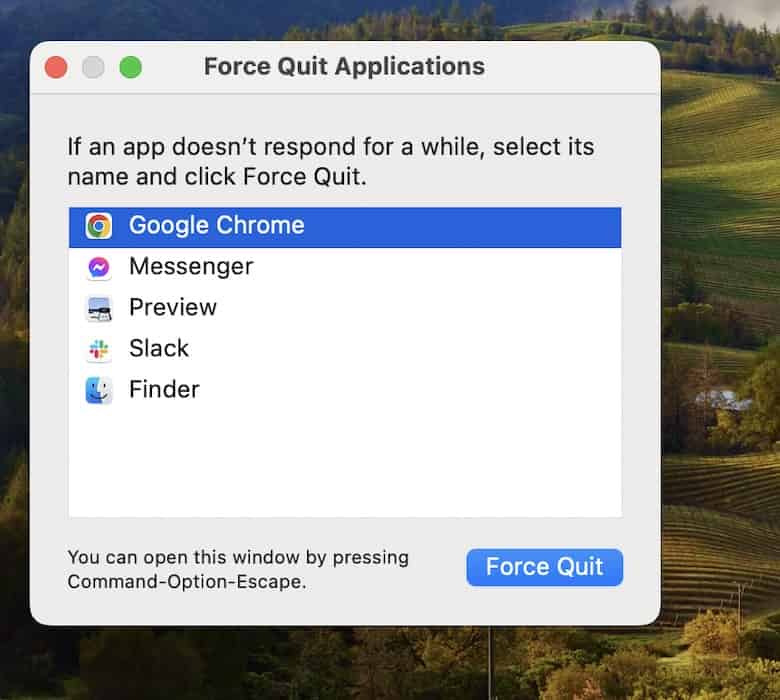Image resolution: width=780 pixels, height=700 pixels.
Task: Highlight Slack by its name text
Action: click(159, 349)
